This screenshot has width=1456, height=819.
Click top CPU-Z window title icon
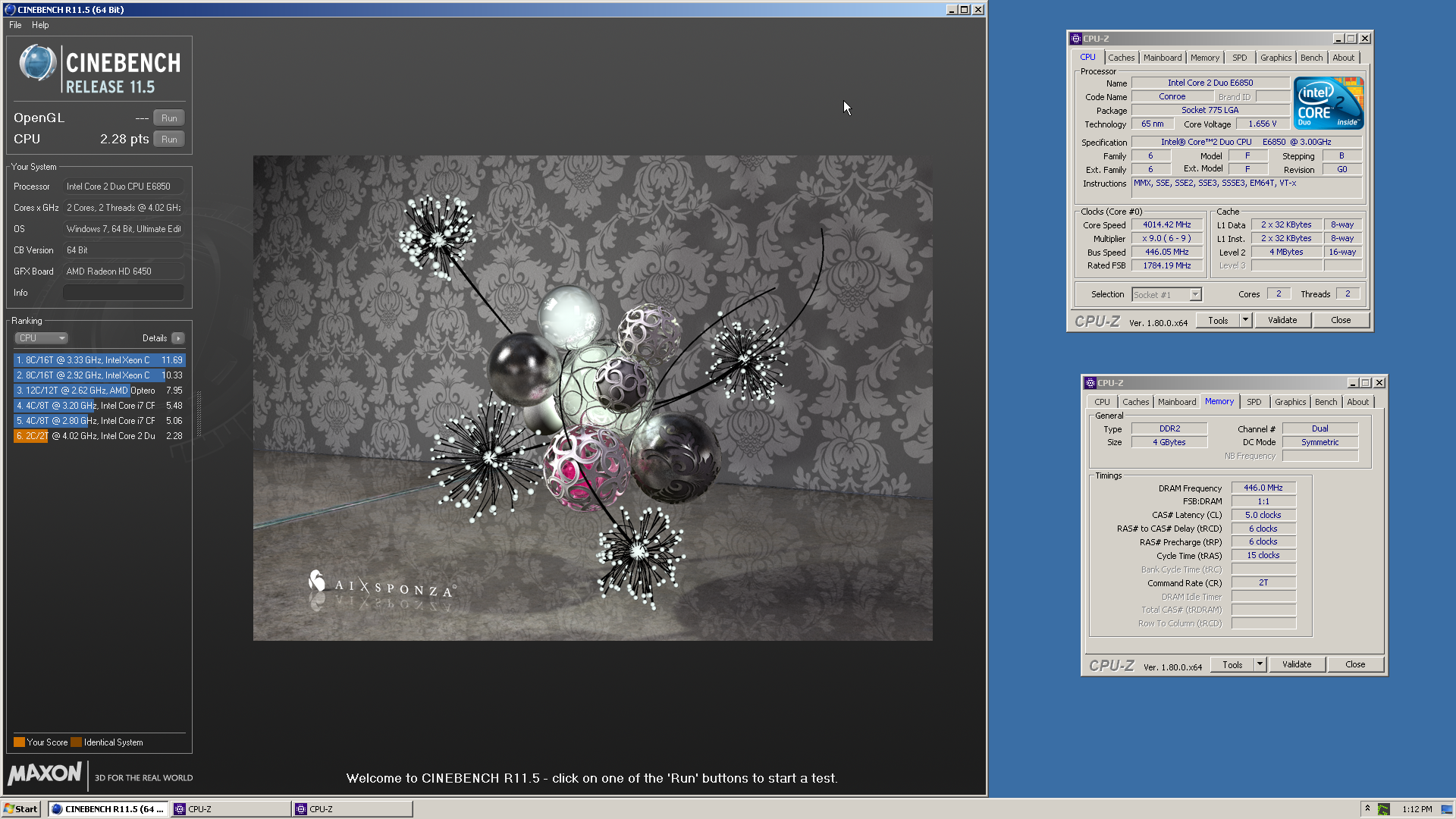click(x=1075, y=39)
